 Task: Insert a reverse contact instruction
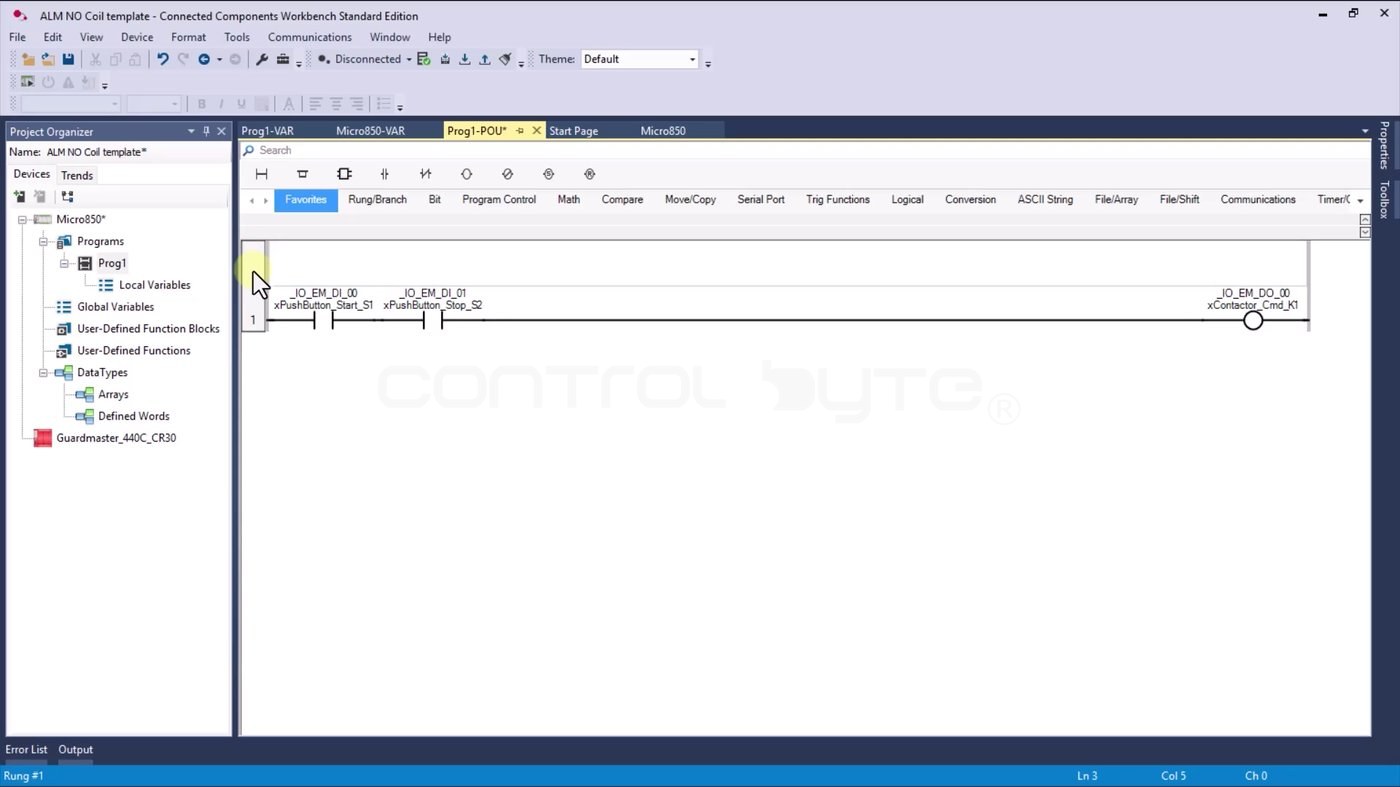tap(426, 174)
